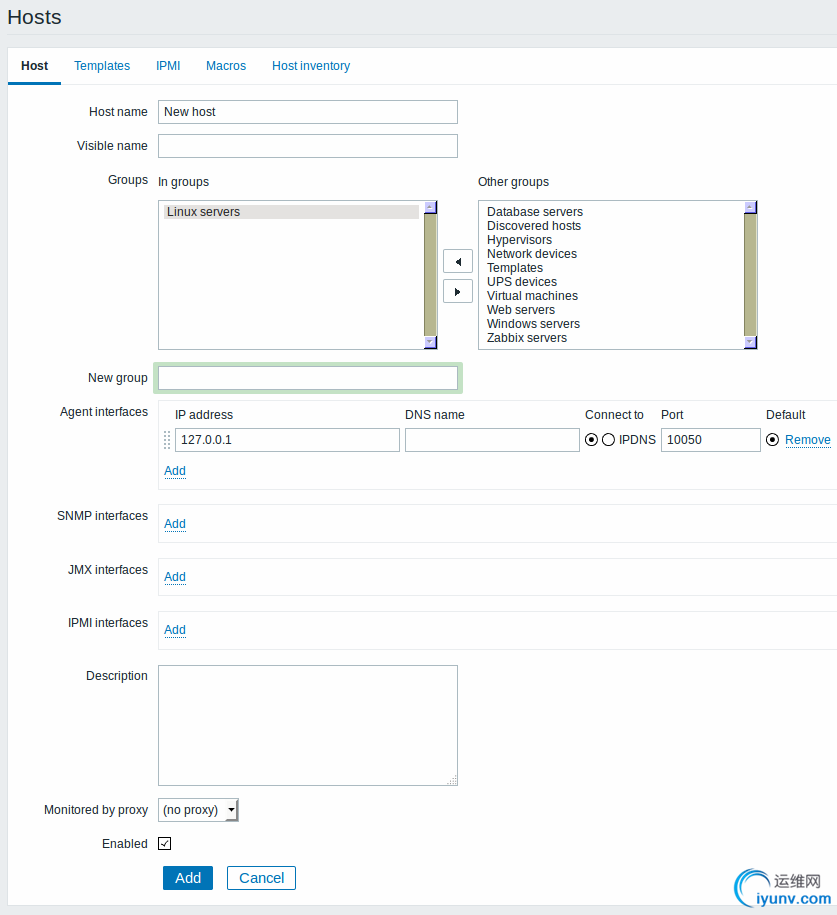Select the DNS connect-to radio button

click(x=608, y=440)
